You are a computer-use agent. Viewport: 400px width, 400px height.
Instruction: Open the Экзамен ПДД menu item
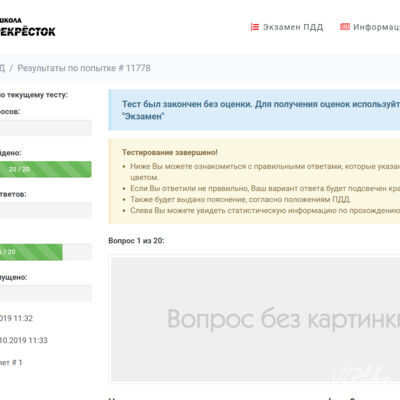pos(293,27)
